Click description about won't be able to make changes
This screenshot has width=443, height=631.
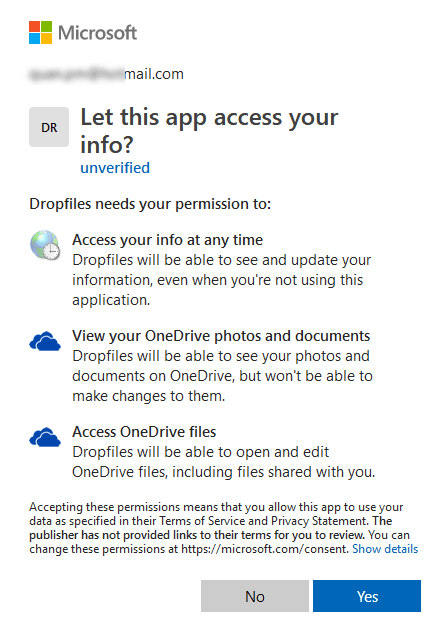pos(223,376)
